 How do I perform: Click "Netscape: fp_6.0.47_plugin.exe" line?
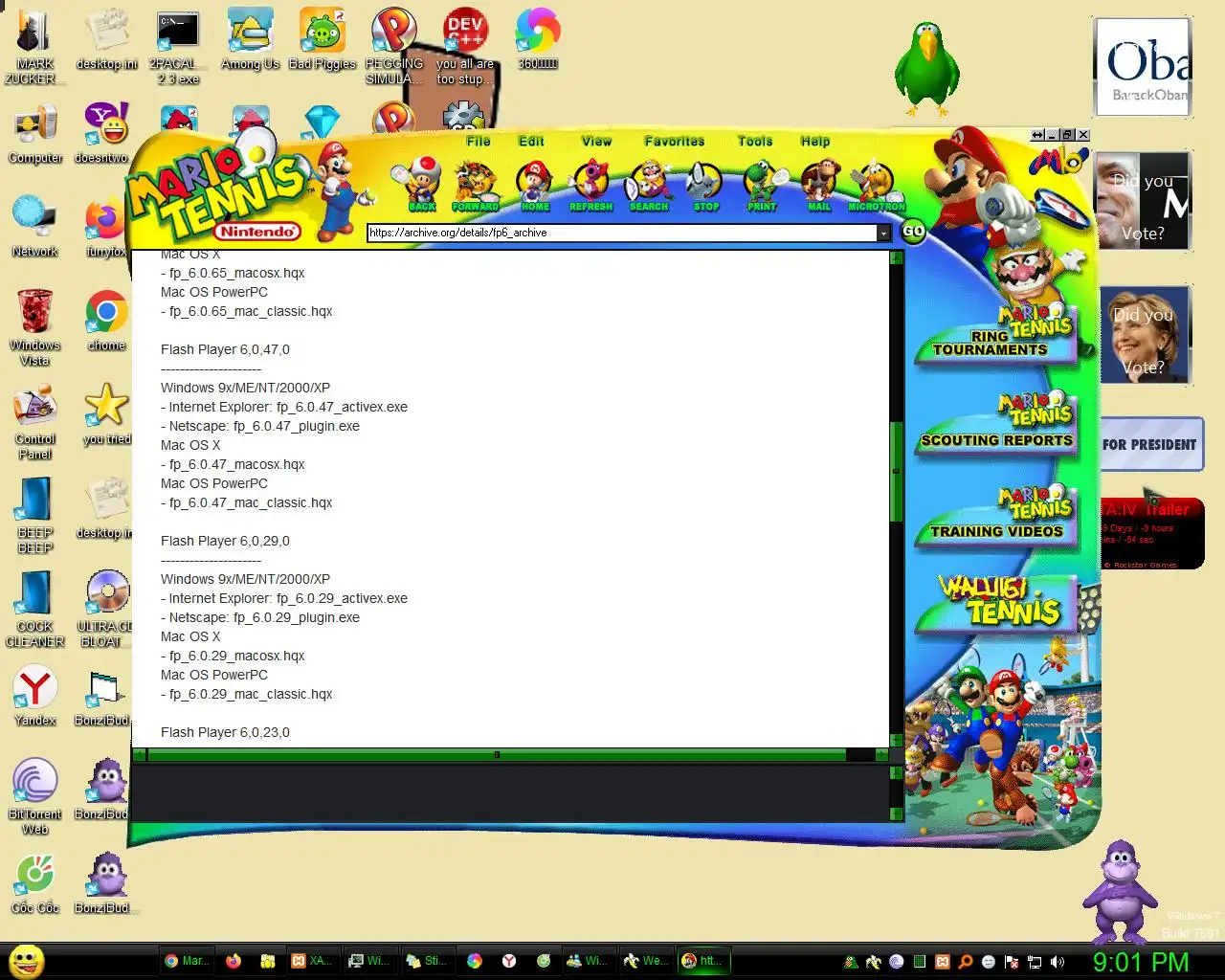(260, 426)
